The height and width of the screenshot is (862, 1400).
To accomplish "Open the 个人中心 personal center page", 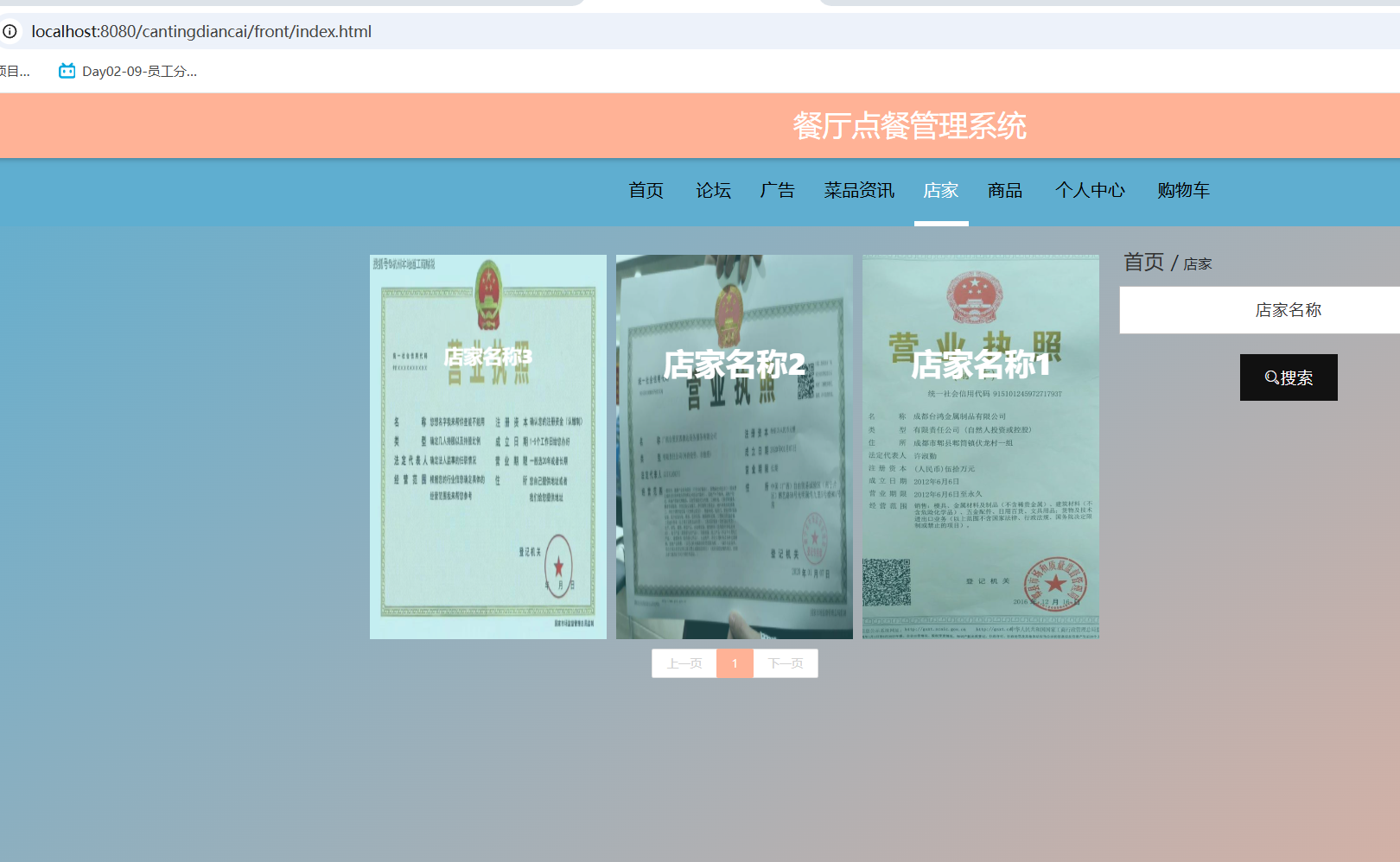I will coord(1091,190).
